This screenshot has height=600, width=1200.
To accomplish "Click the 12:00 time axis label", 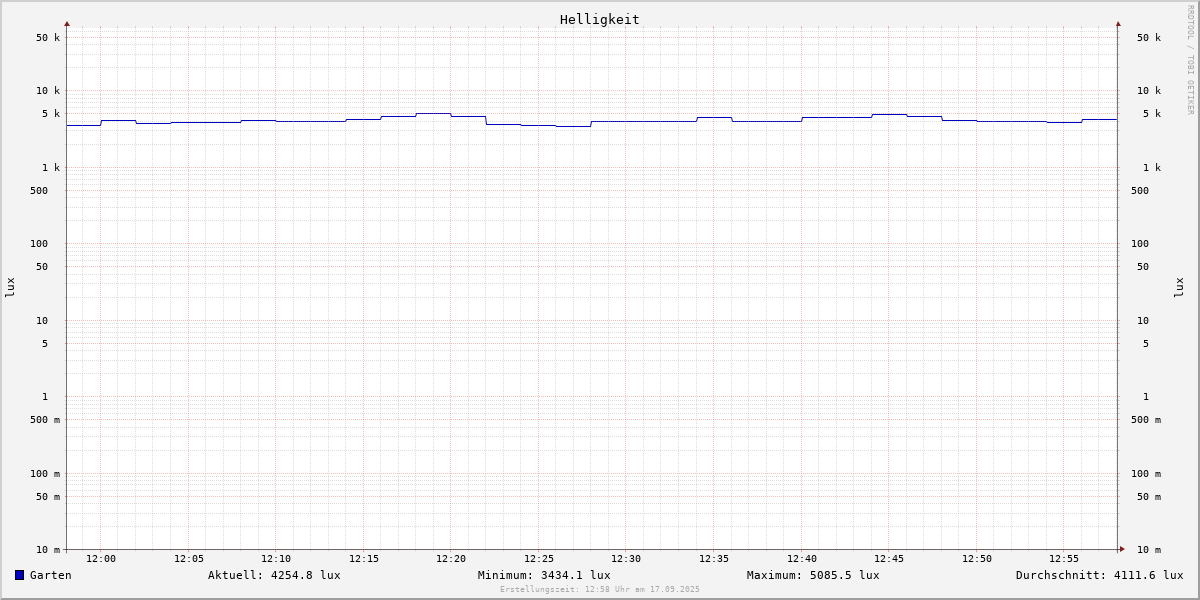I will tap(101, 559).
